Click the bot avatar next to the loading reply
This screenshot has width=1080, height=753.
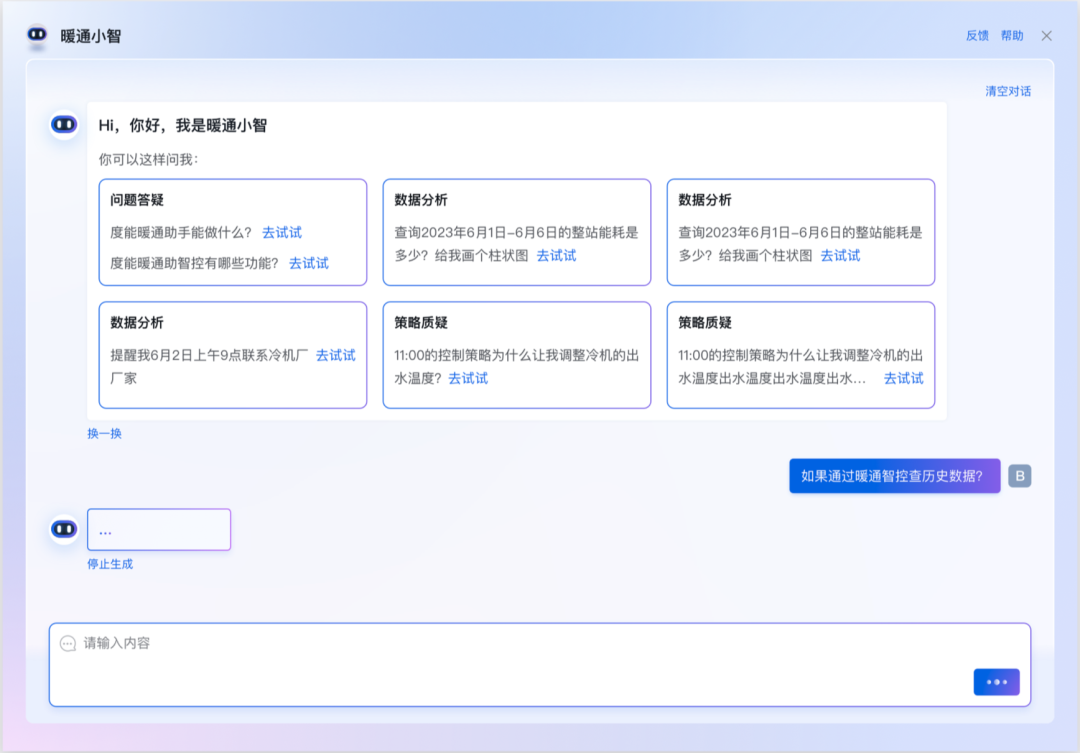tap(64, 529)
